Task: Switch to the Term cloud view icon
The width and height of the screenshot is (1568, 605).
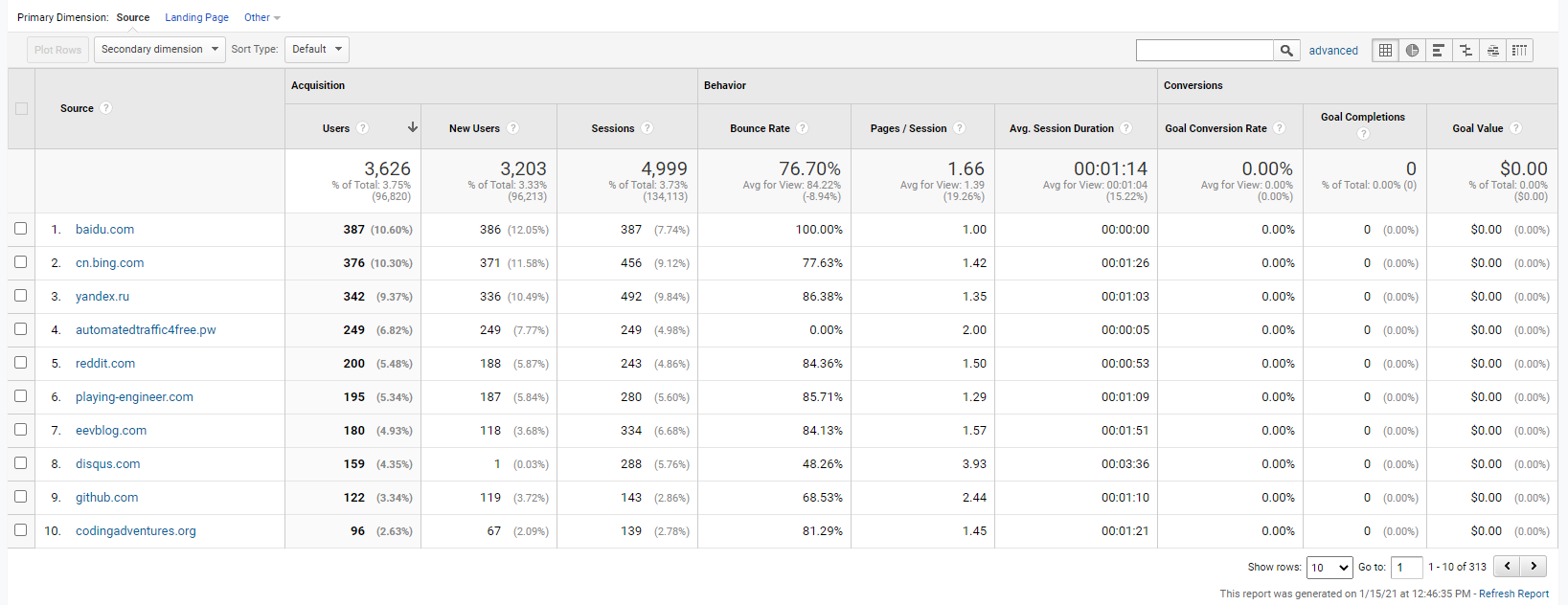Action: (x=1492, y=51)
